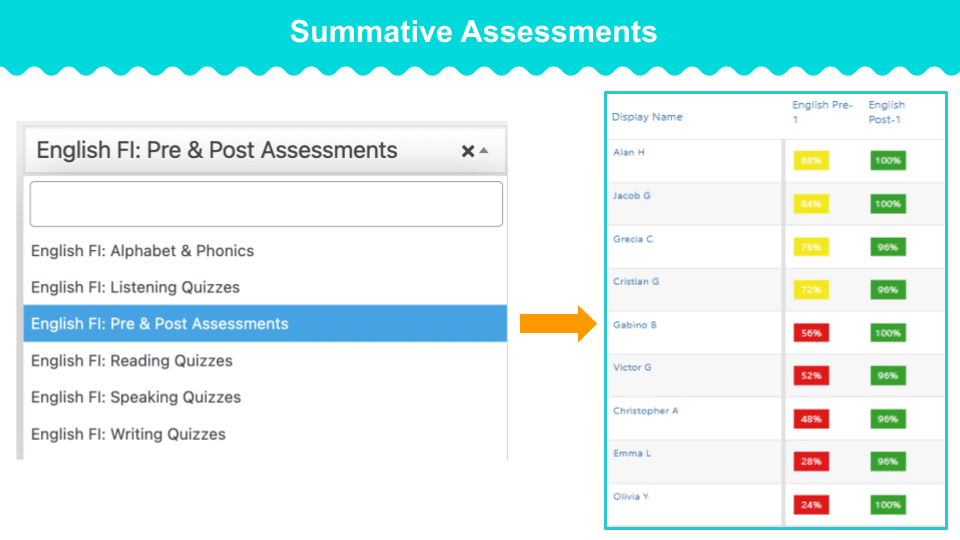Open the English FI: Pre & Post Assessments combo box
The height and width of the screenshot is (540, 960).
tap(265, 150)
